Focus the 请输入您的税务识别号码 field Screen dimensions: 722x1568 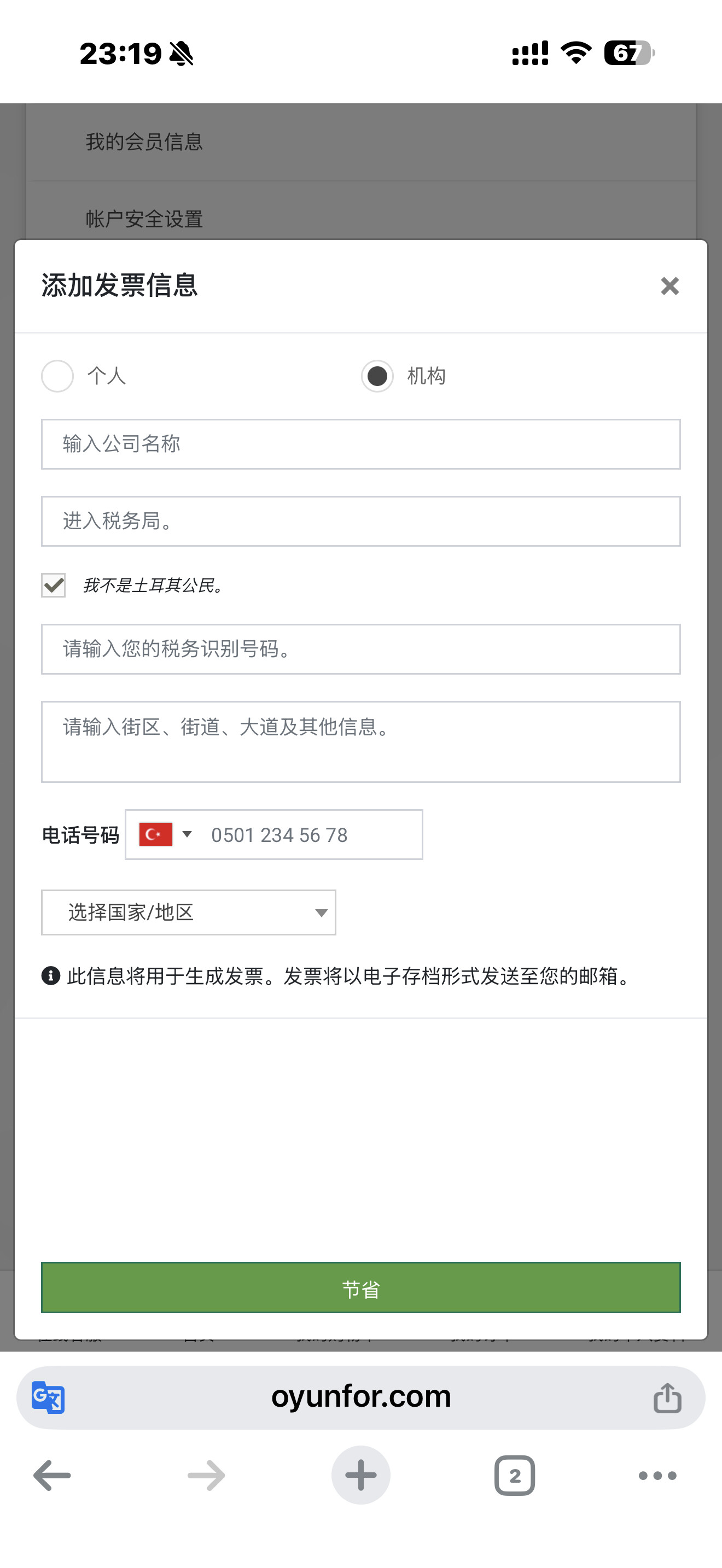point(361,649)
